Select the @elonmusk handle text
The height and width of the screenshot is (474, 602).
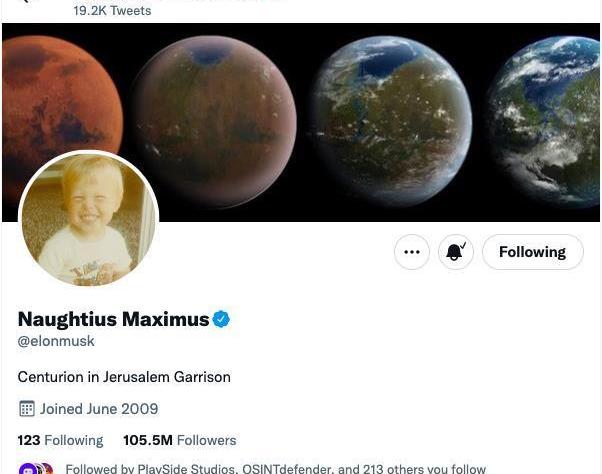click(56, 341)
